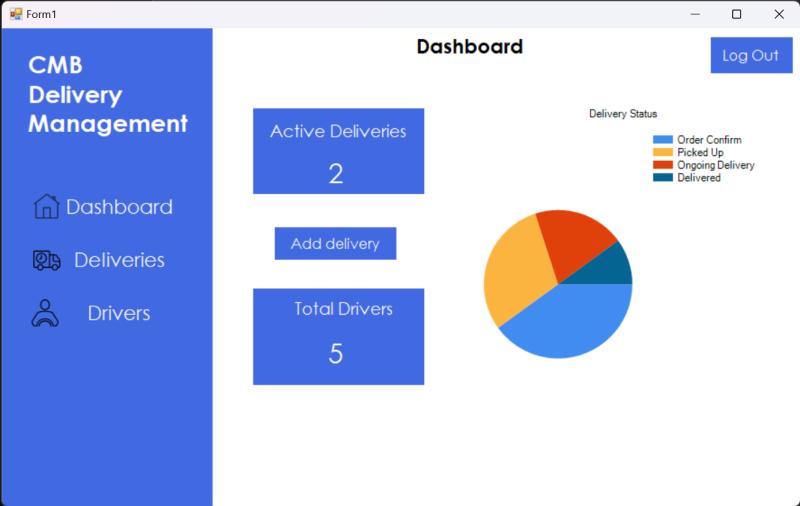The height and width of the screenshot is (506, 800).
Task: Click the house icon beside Dashboard
Action: [x=46, y=207]
